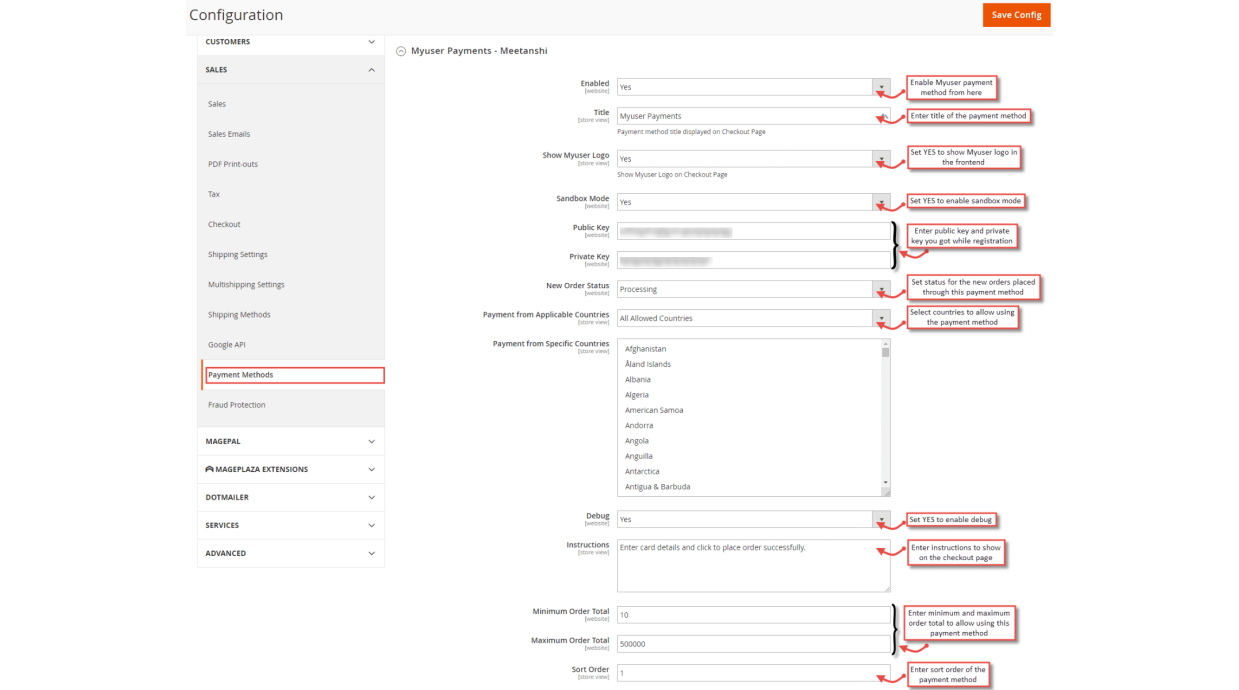Open PDF Print-outs settings

pos(232,164)
